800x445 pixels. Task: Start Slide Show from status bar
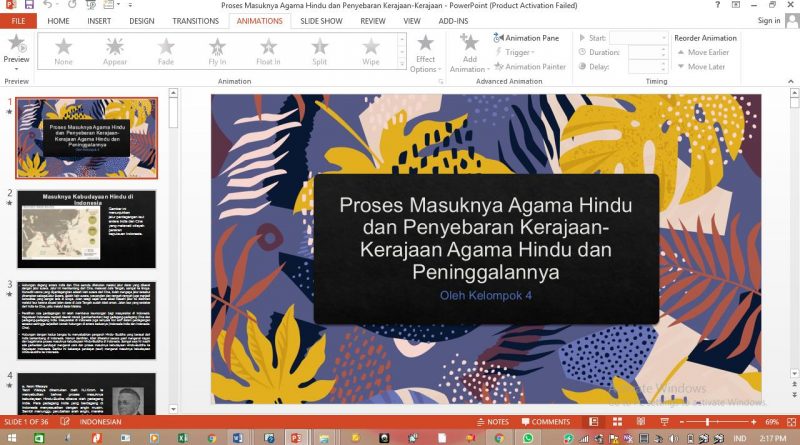tap(664, 422)
